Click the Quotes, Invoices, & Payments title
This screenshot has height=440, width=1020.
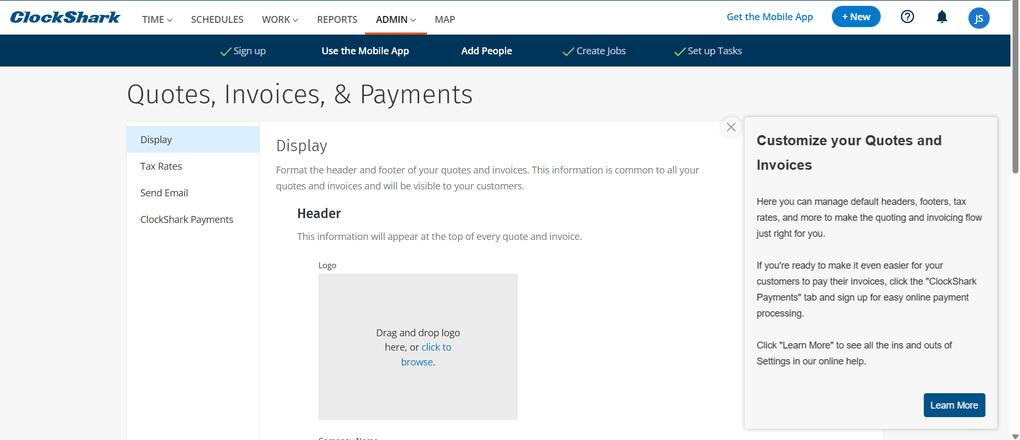tap(300, 95)
